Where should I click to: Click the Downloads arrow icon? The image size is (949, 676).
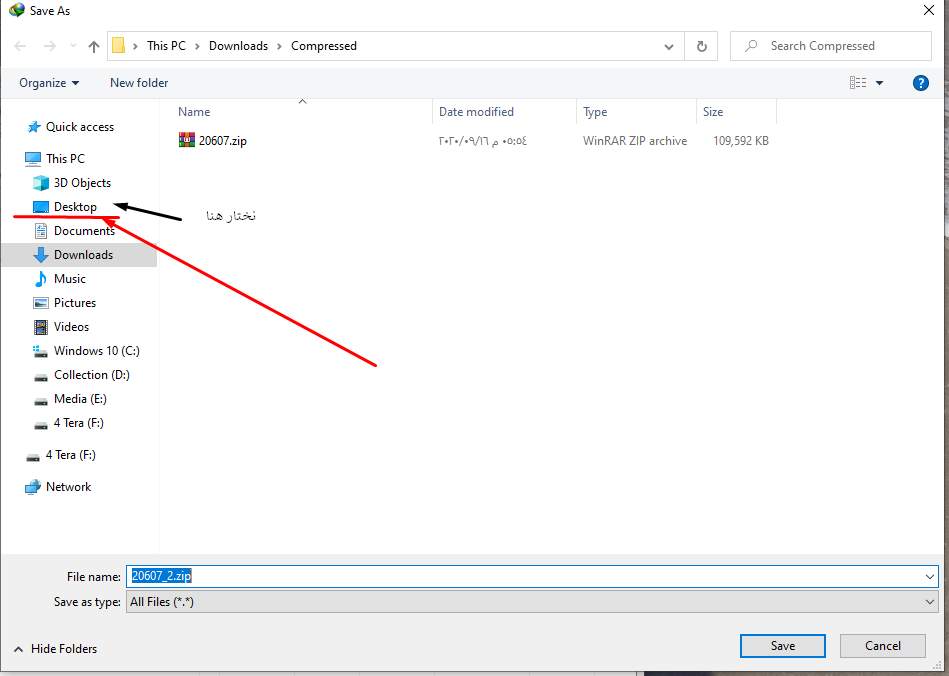tap(41, 255)
